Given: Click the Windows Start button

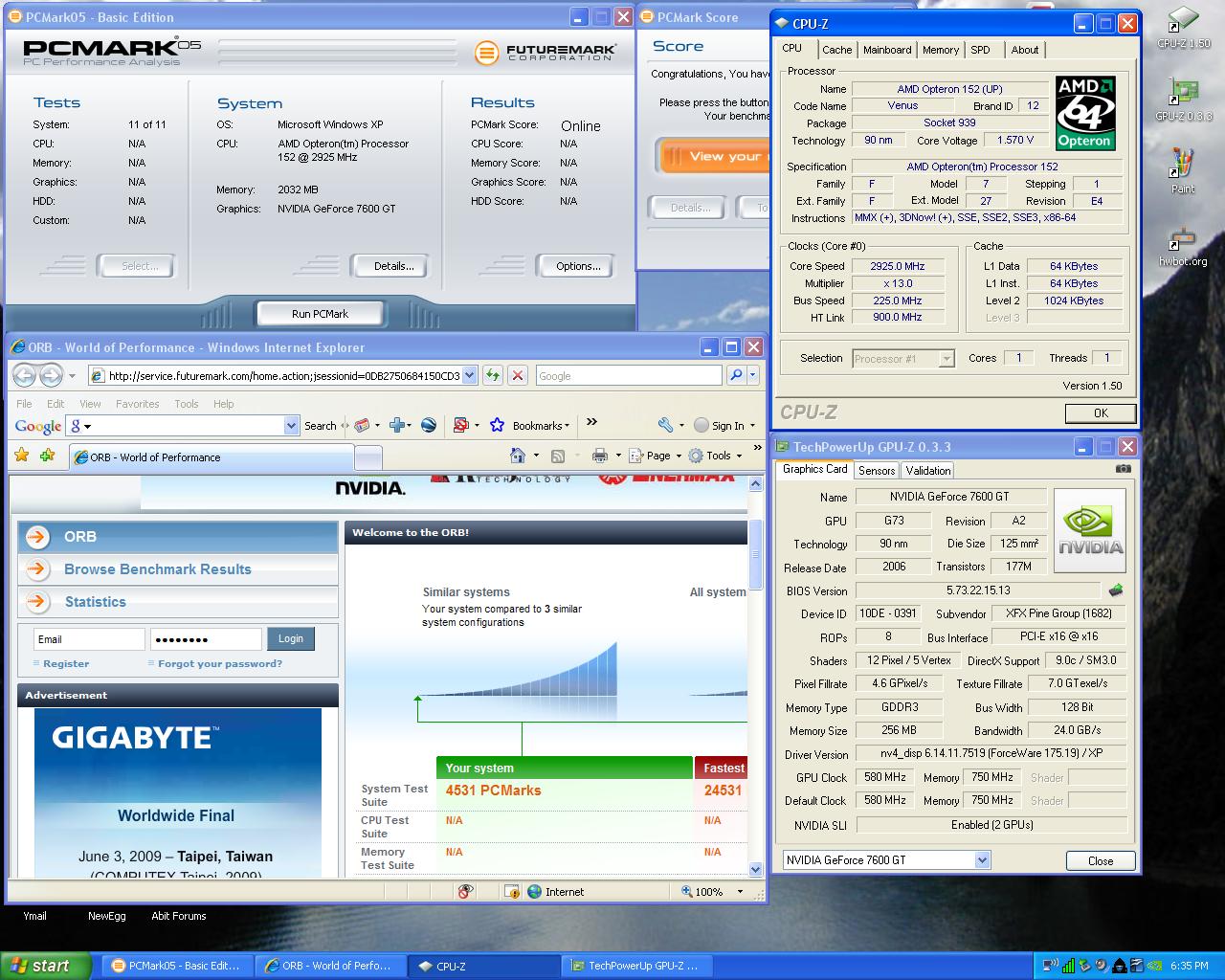Looking at the screenshot, I should tap(46, 966).
